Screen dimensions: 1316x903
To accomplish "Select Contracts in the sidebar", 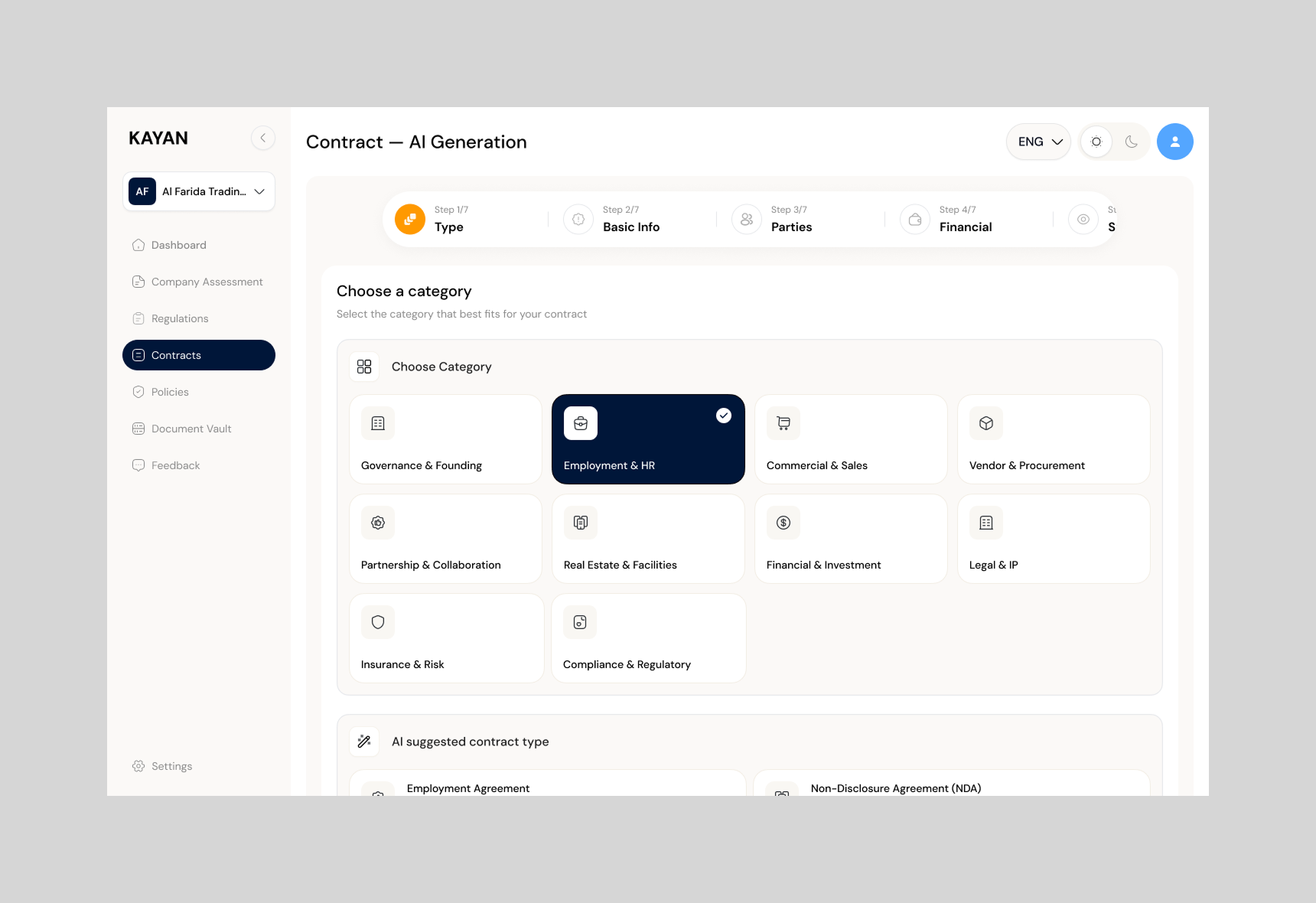I will click(199, 355).
